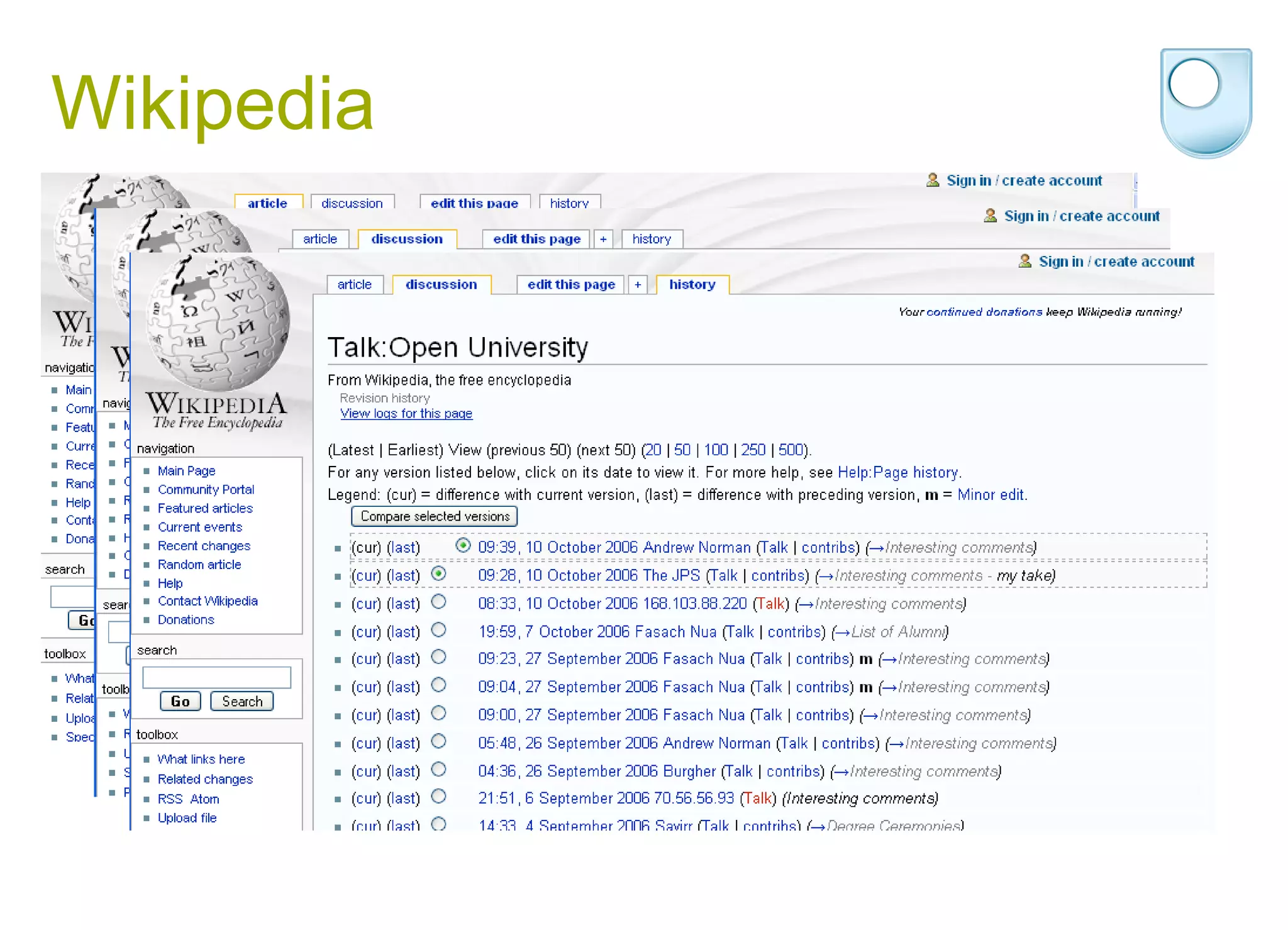Open the history tab in front window
This screenshot has width=1288, height=930.
point(692,284)
